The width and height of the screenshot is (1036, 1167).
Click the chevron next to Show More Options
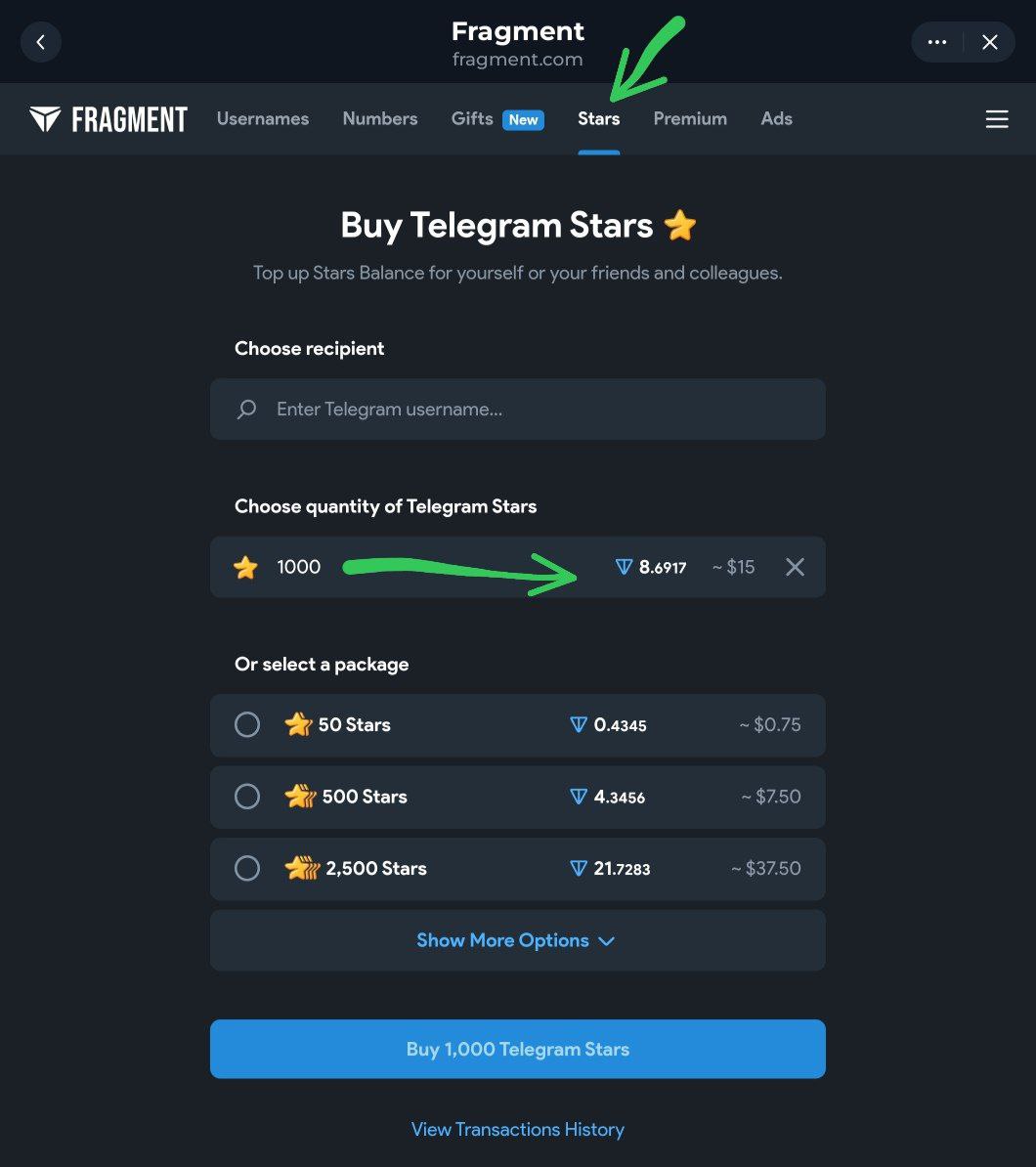pos(606,941)
